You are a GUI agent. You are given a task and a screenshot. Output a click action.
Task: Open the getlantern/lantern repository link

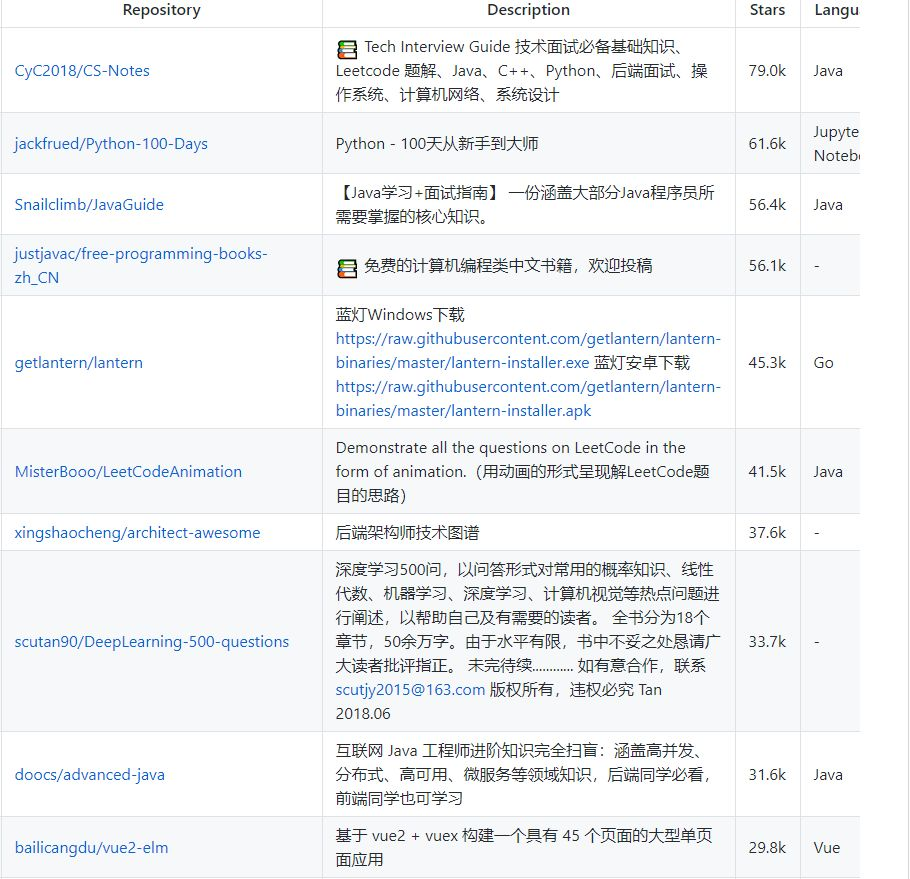78,363
